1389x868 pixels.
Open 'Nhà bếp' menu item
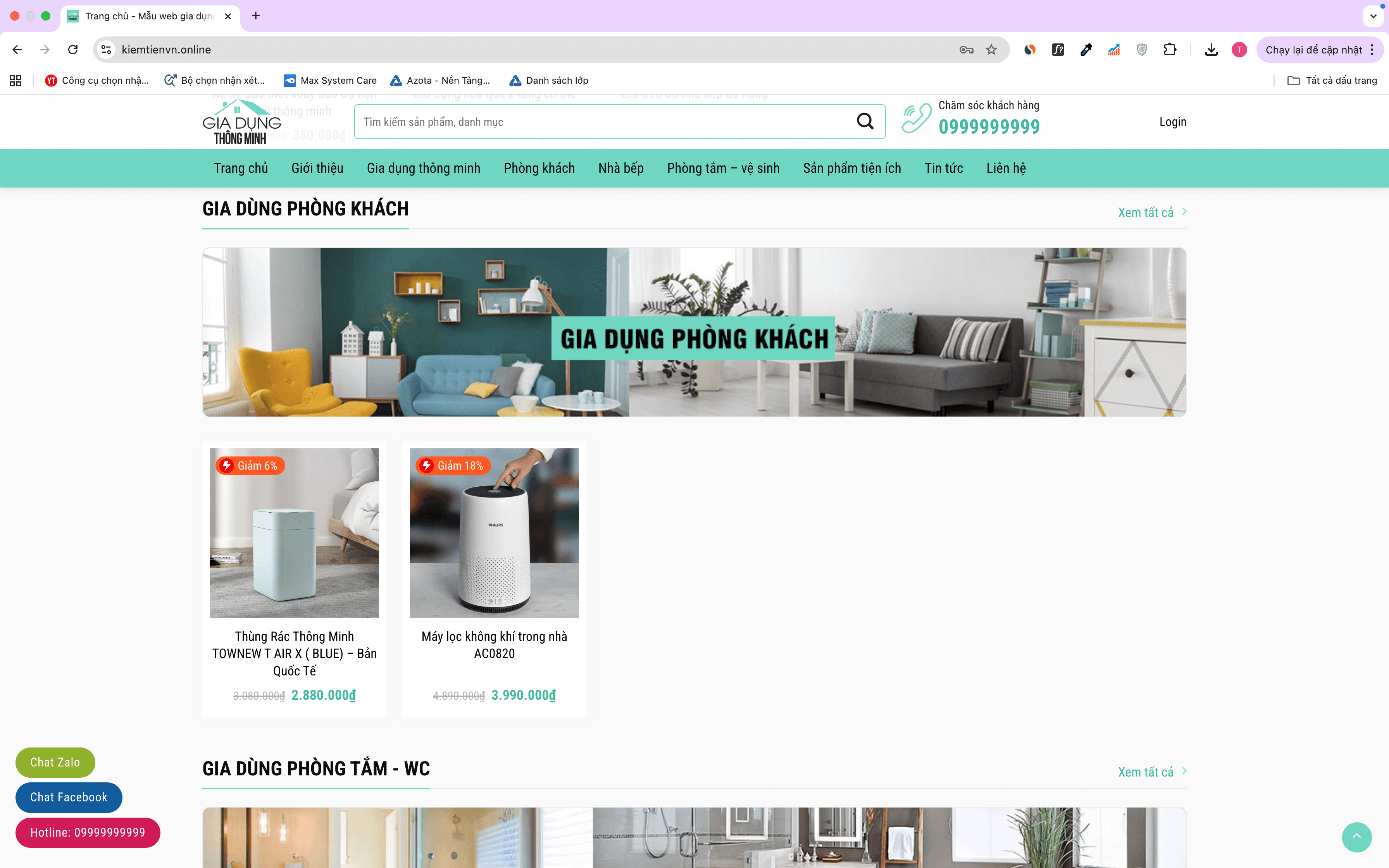pos(620,168)
